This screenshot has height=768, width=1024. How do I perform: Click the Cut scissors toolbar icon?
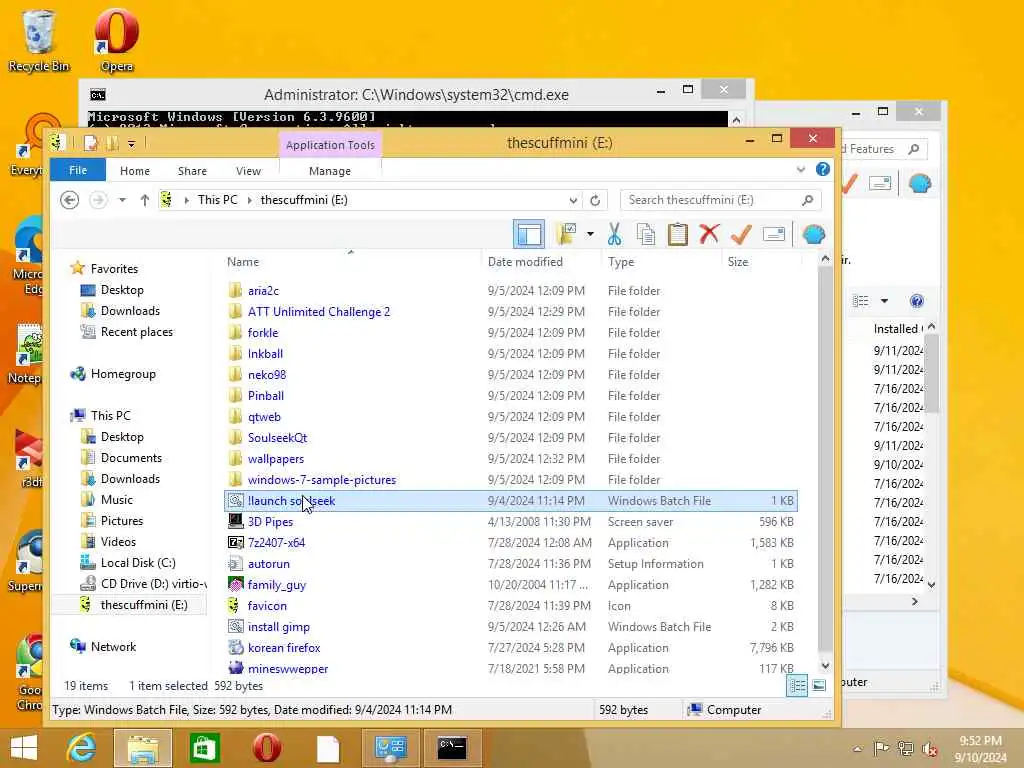click(614, 234)
